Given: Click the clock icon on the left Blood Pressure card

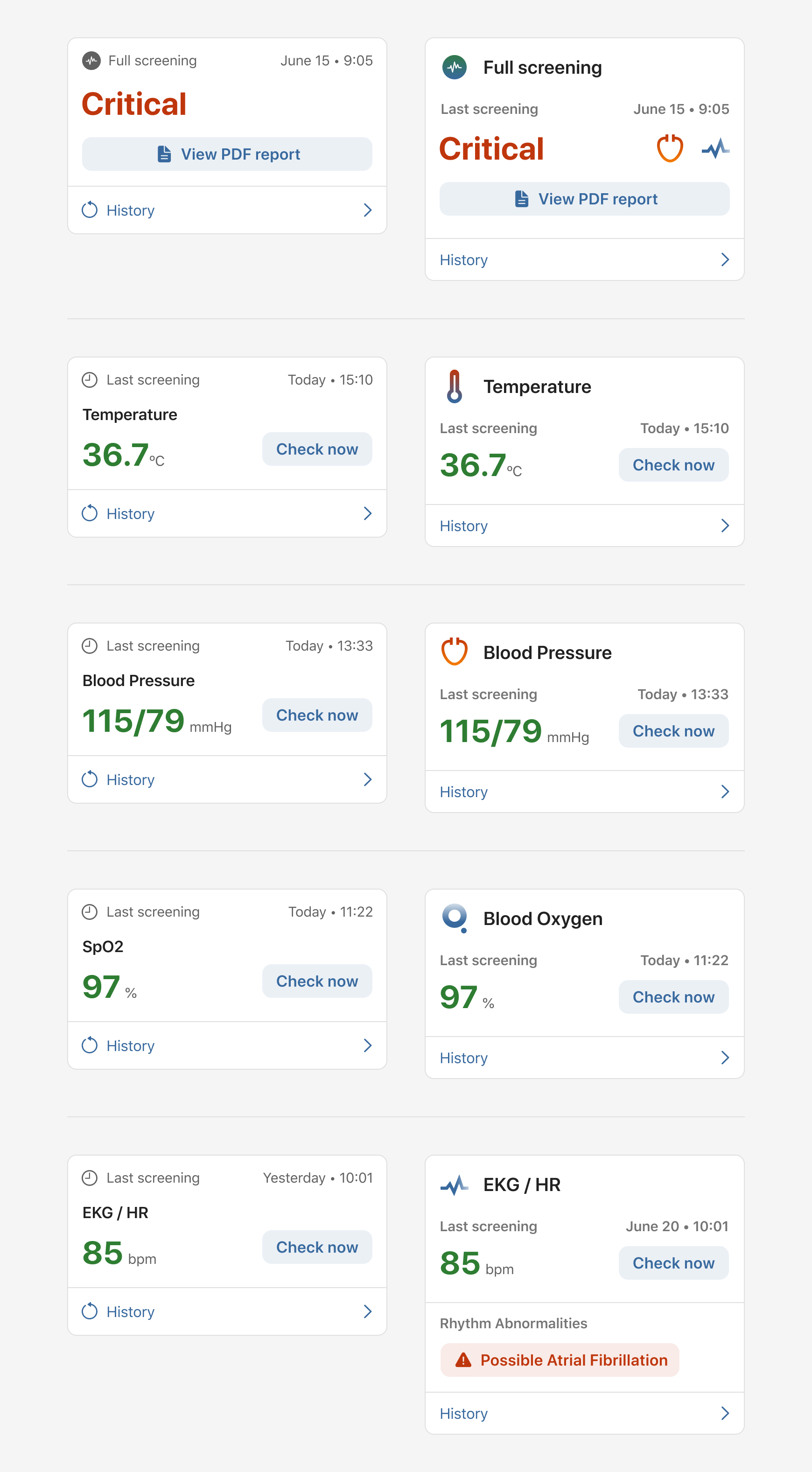Looking at the screenshot, I should point(90,646).
